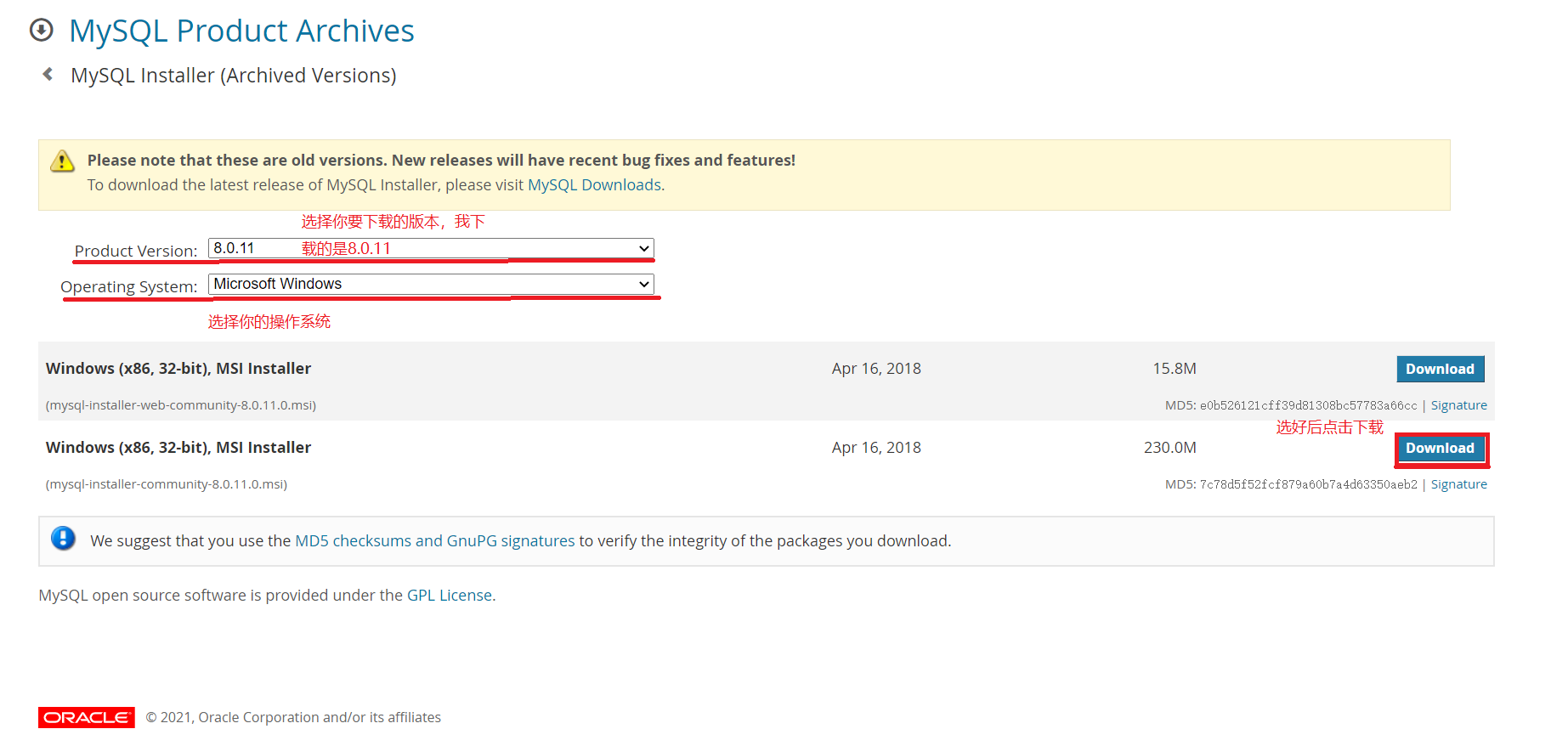Open the GPL License link

[x=450, y=596]
